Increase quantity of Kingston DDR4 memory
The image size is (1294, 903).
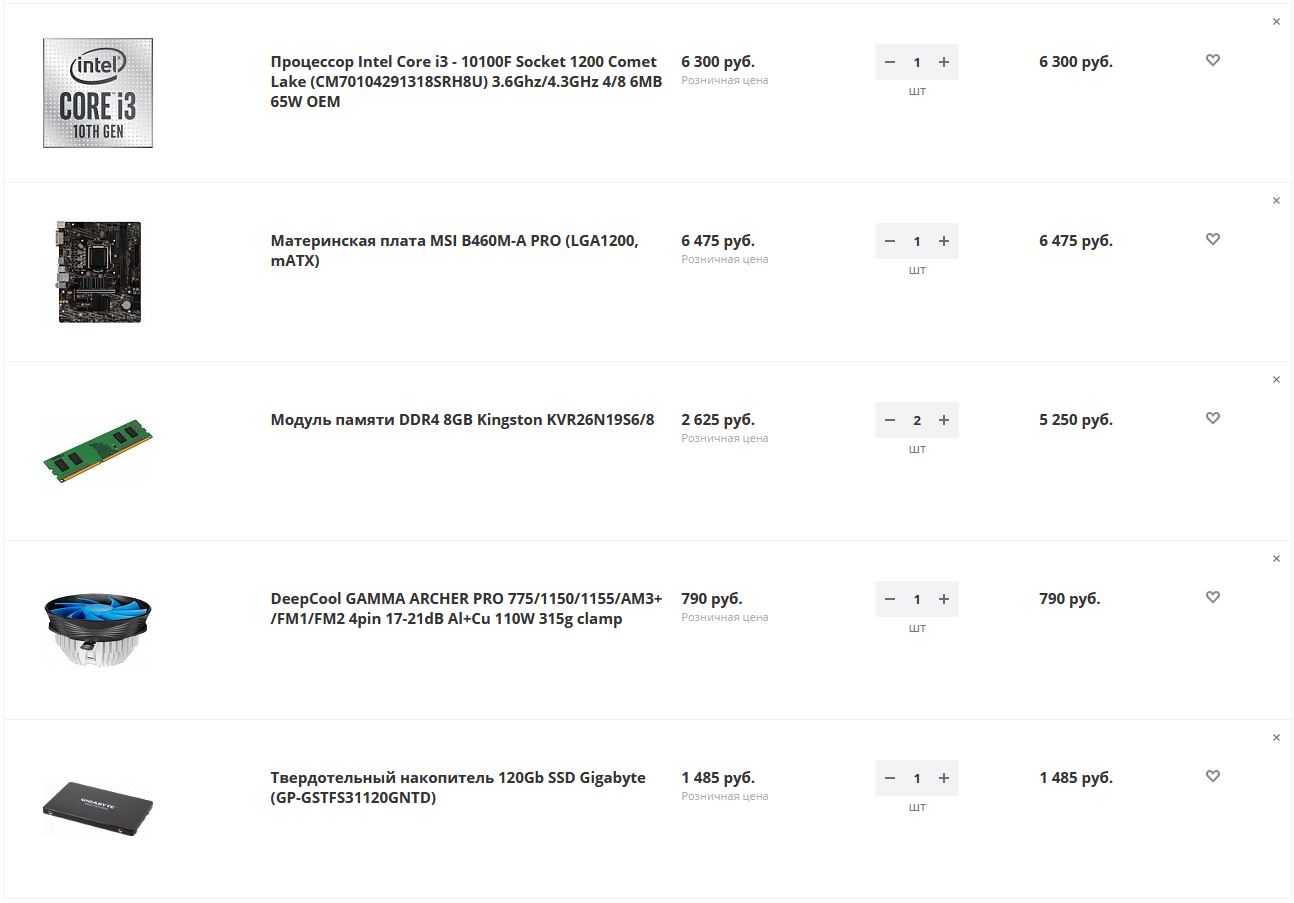coord(944,420)
